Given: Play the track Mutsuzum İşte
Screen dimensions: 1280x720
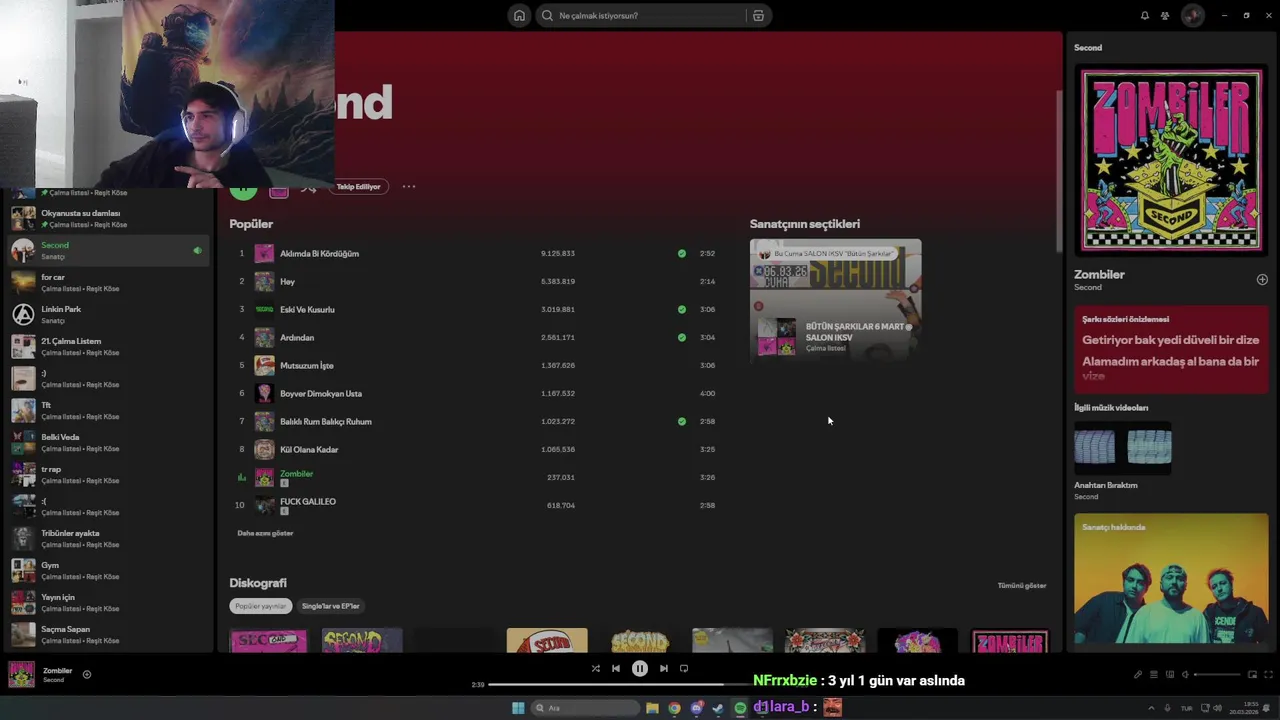Looking at the screenshot, I should coord(478,365).
